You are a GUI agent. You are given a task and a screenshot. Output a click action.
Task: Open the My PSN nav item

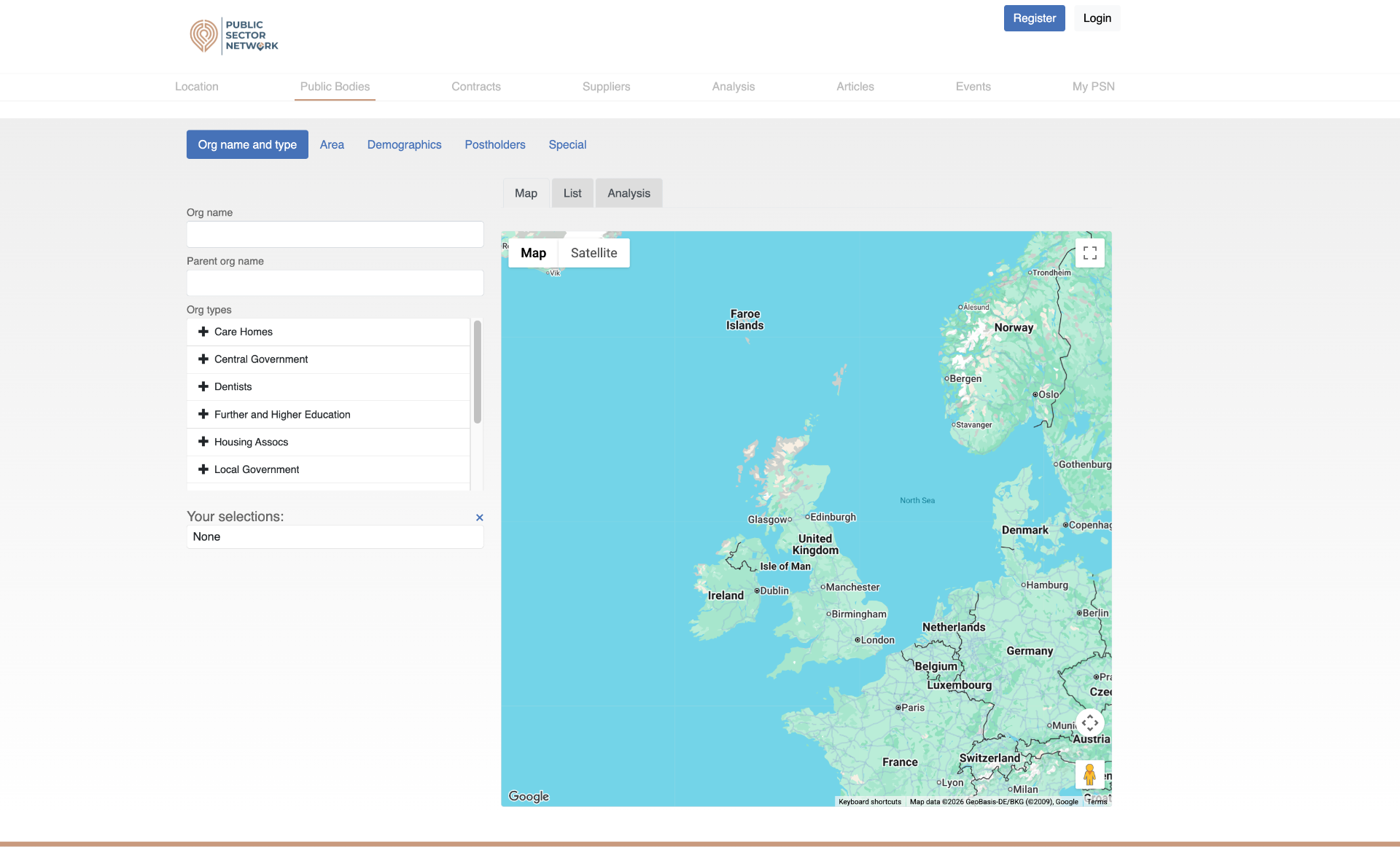click(x=1093, y=87)
